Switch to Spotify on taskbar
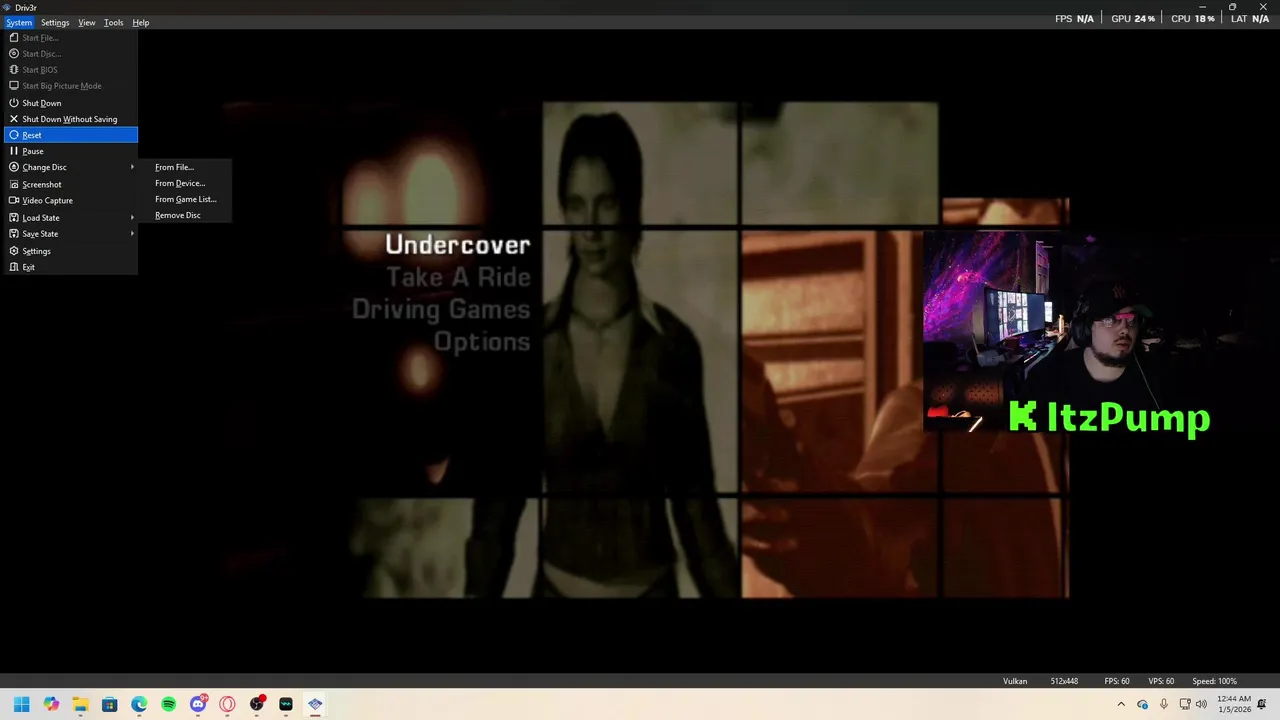This screenshot has width=1280, height=720. (x=168, y=704)
